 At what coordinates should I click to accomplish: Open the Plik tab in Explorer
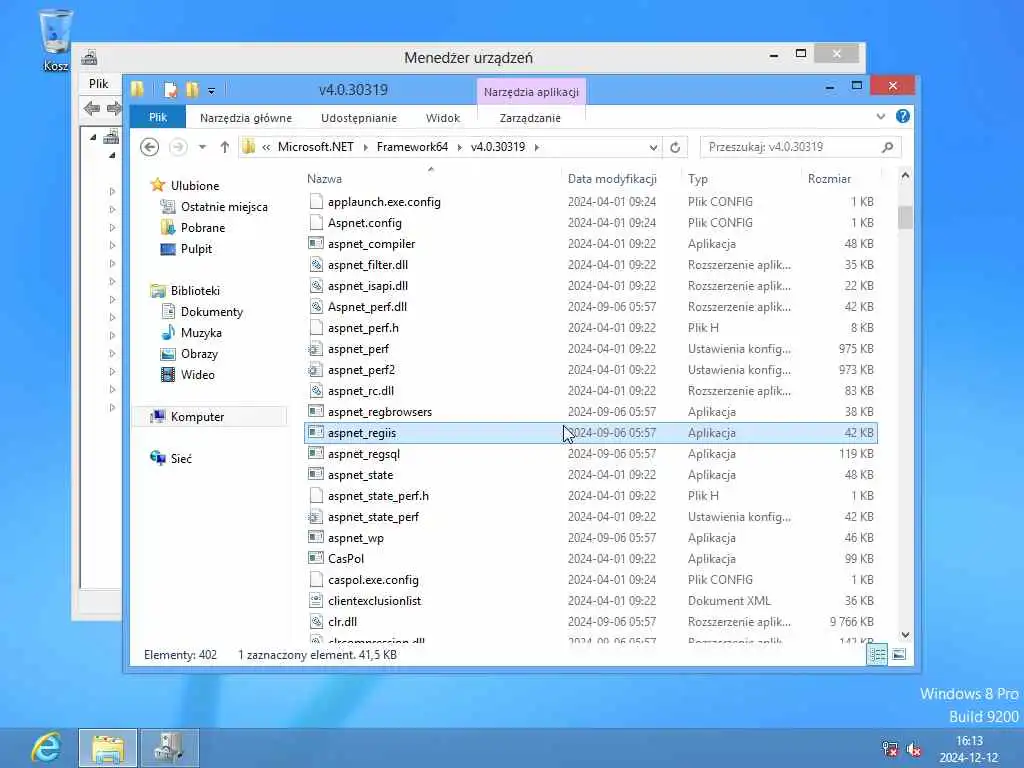point(158,118)
